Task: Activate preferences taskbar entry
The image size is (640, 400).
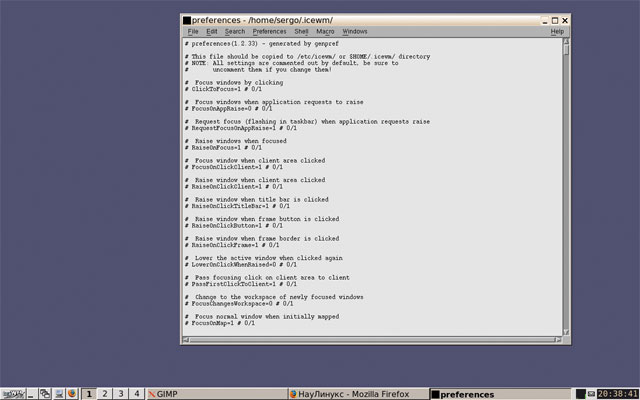Action: pos(500,394)
